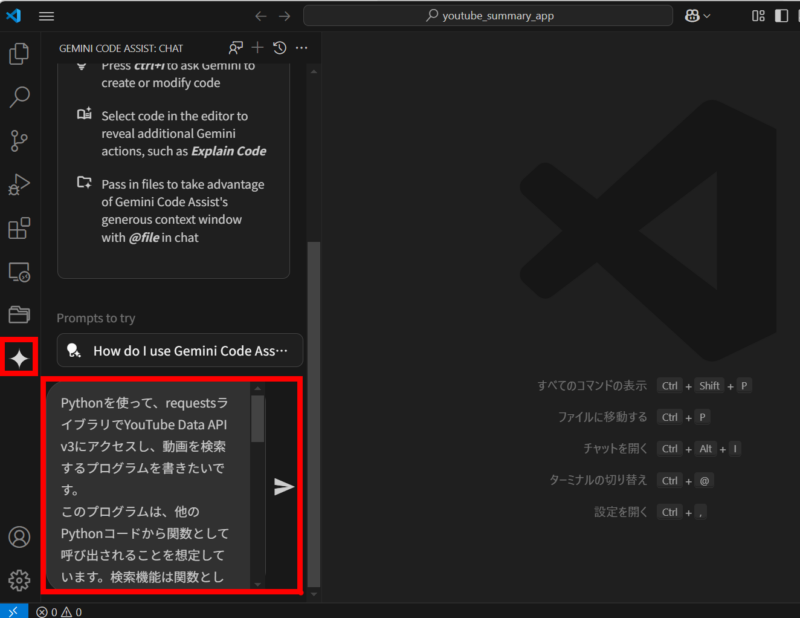The image size is (800, 618).
Task: Click the up arrow of the chat panel scrollbar
Action: click(x=314, y=72)
